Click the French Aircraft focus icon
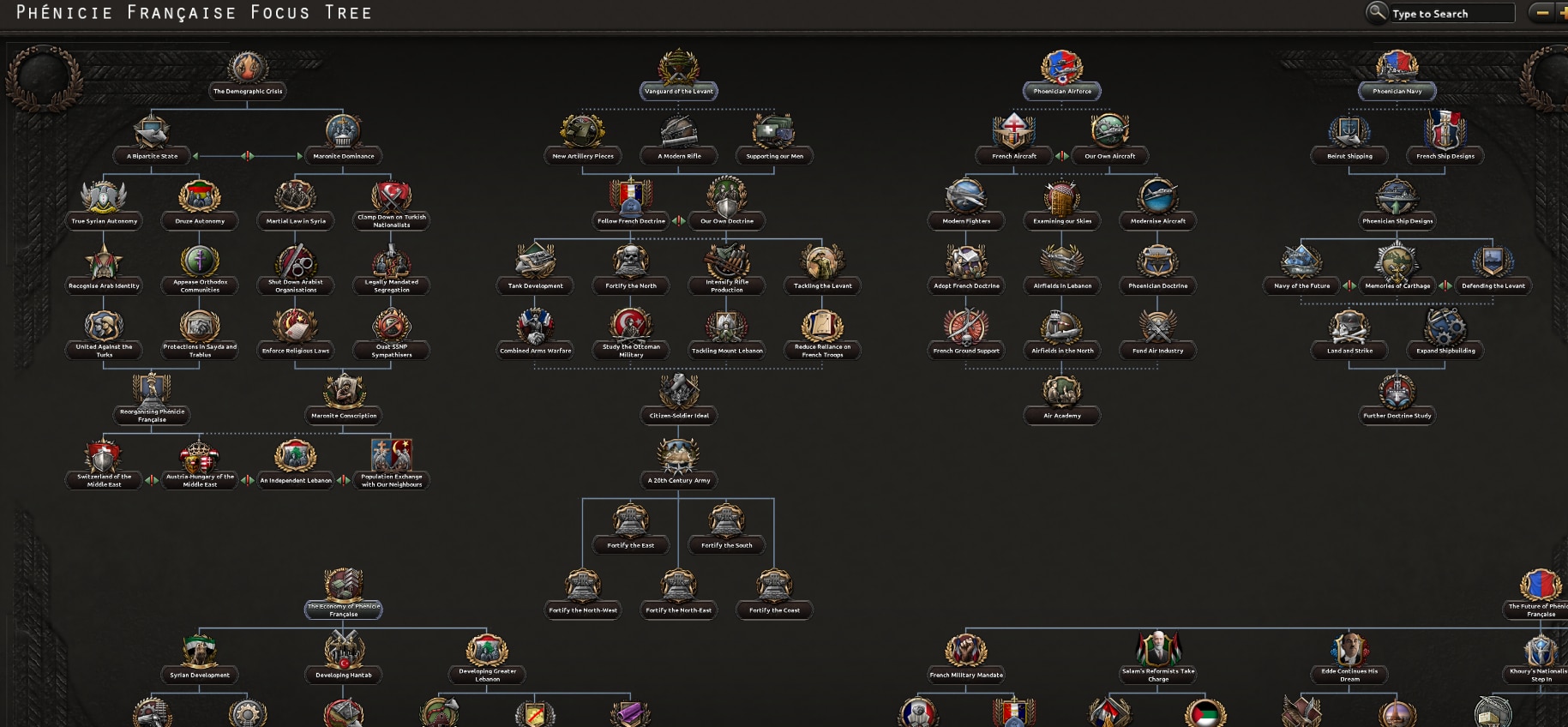 pos(1014,131)
